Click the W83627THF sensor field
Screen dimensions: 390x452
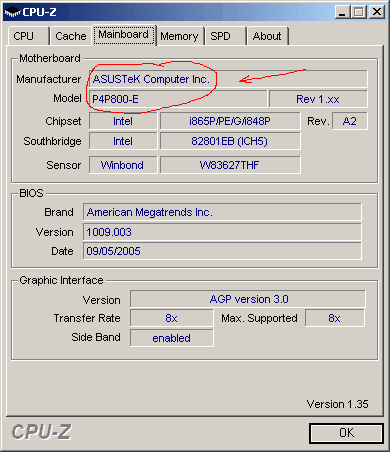230,165
